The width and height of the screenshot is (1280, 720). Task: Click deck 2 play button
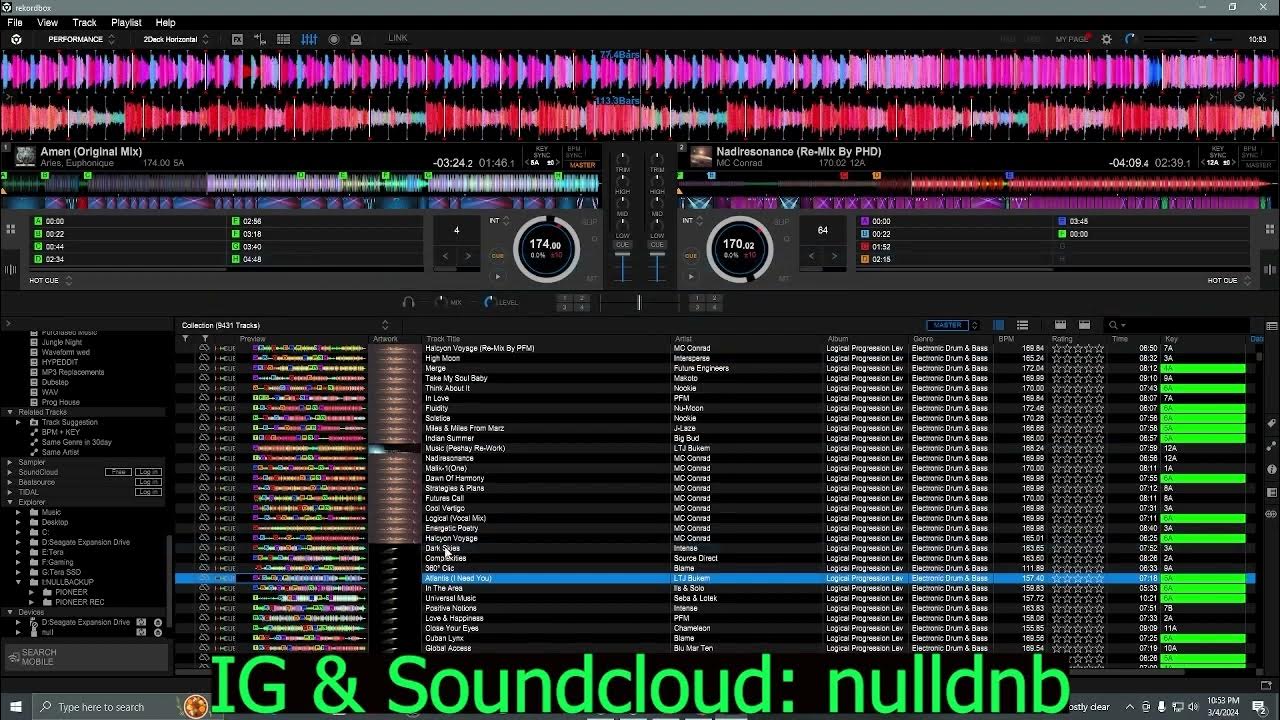tap(690, 276)
